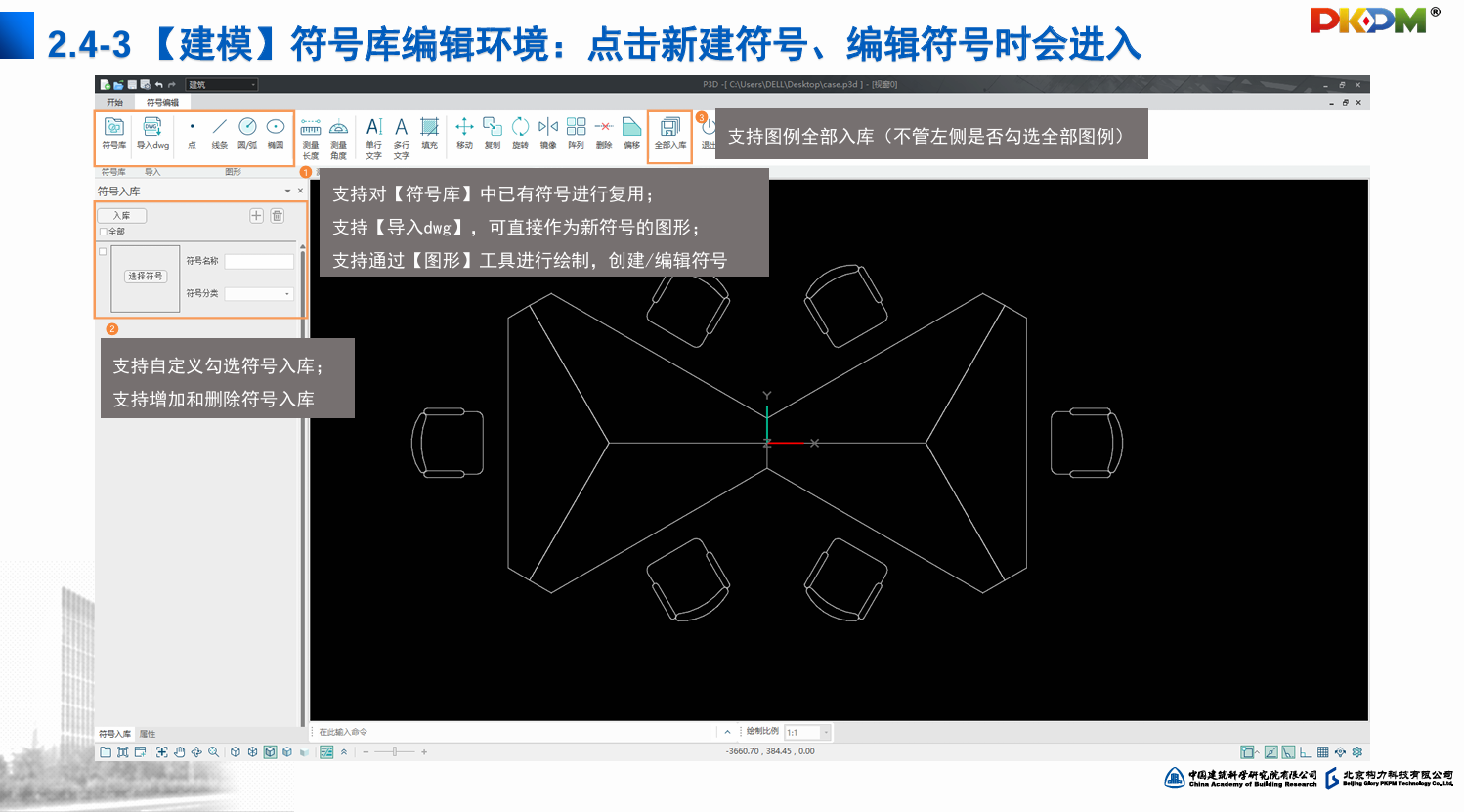Click the 选择符号 button

point(146,277)
